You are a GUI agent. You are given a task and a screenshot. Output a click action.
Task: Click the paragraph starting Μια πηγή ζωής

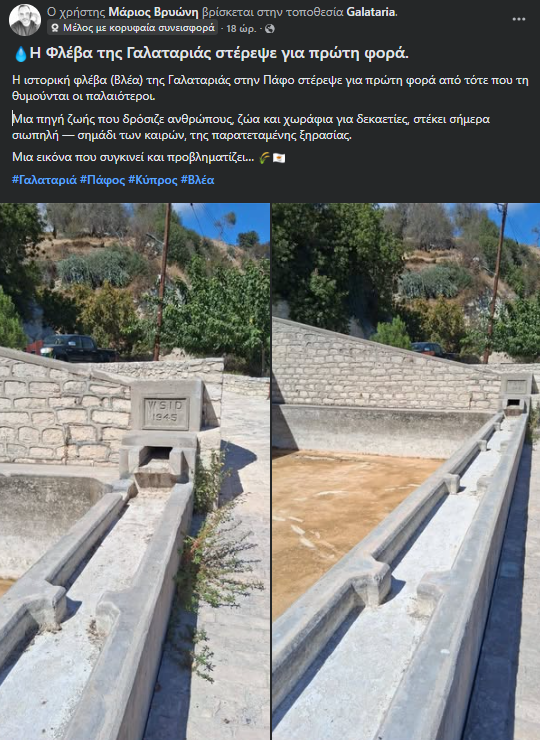point(251,127)
